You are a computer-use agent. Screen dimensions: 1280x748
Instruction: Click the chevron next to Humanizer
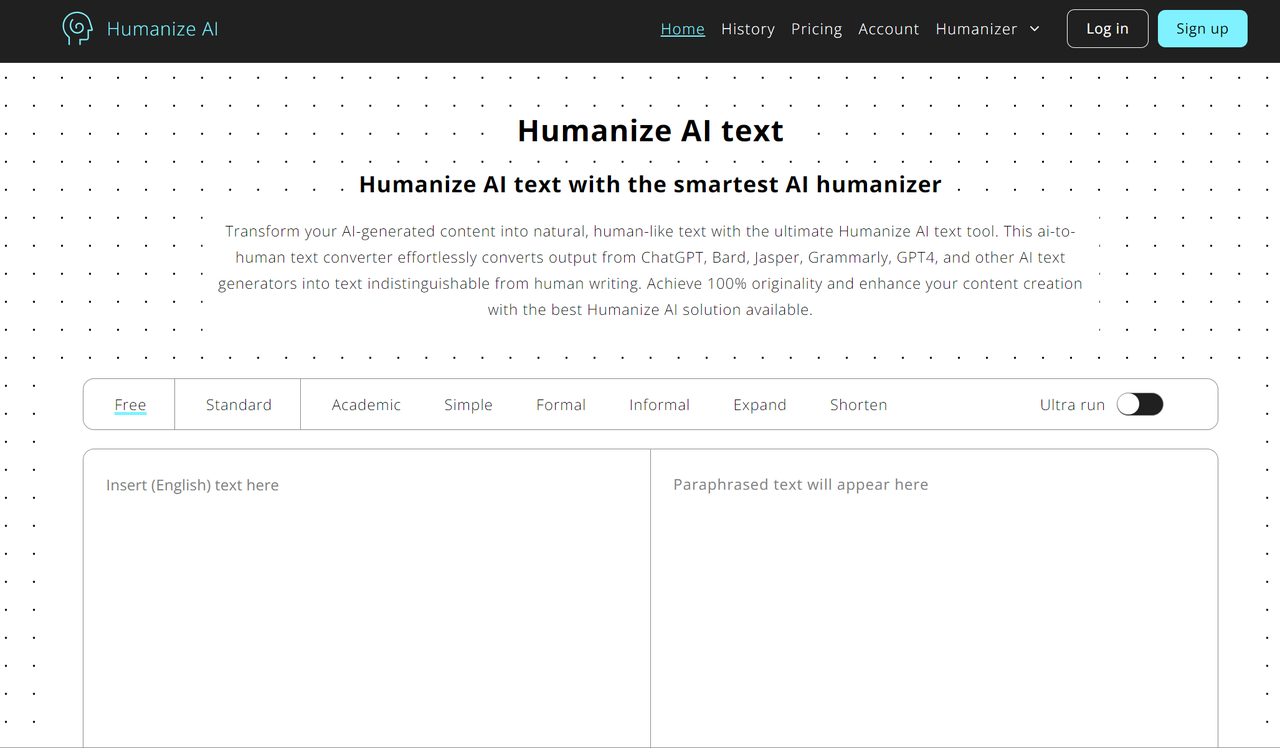click(x=1034, y=29)
